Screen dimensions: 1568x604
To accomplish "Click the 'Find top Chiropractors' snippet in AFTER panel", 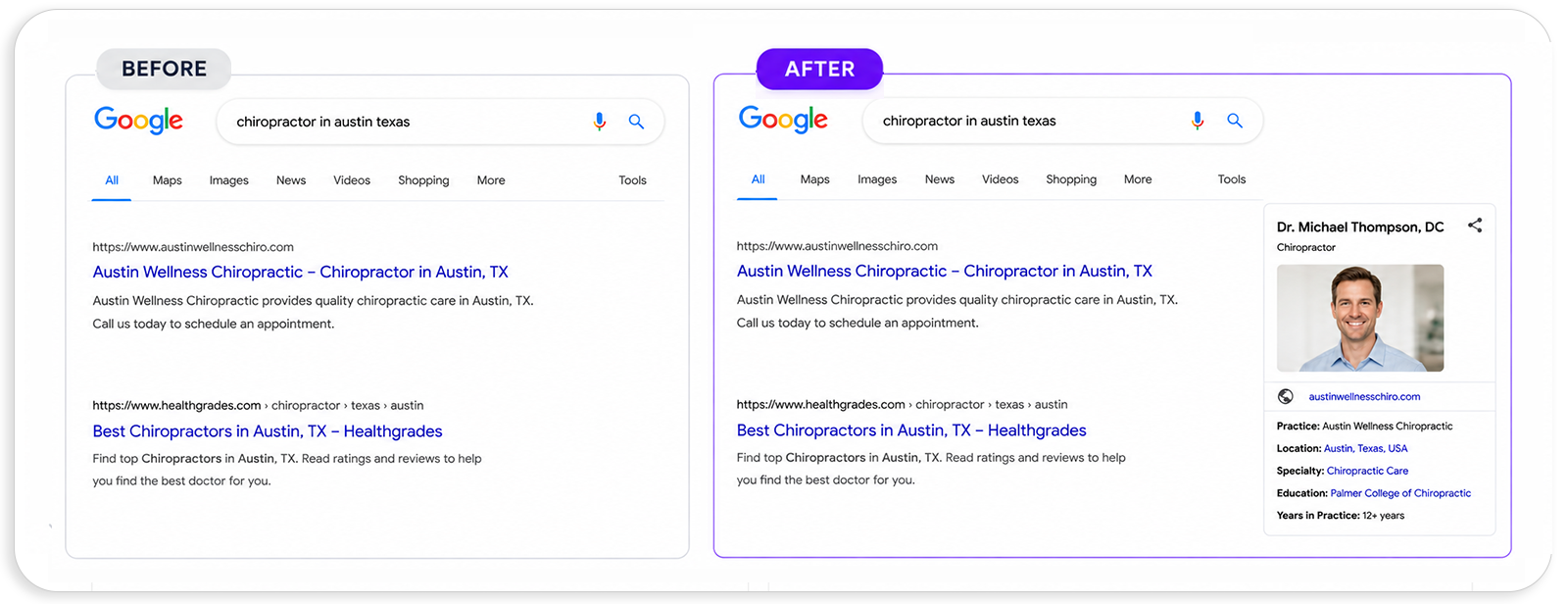I will 931,469.
